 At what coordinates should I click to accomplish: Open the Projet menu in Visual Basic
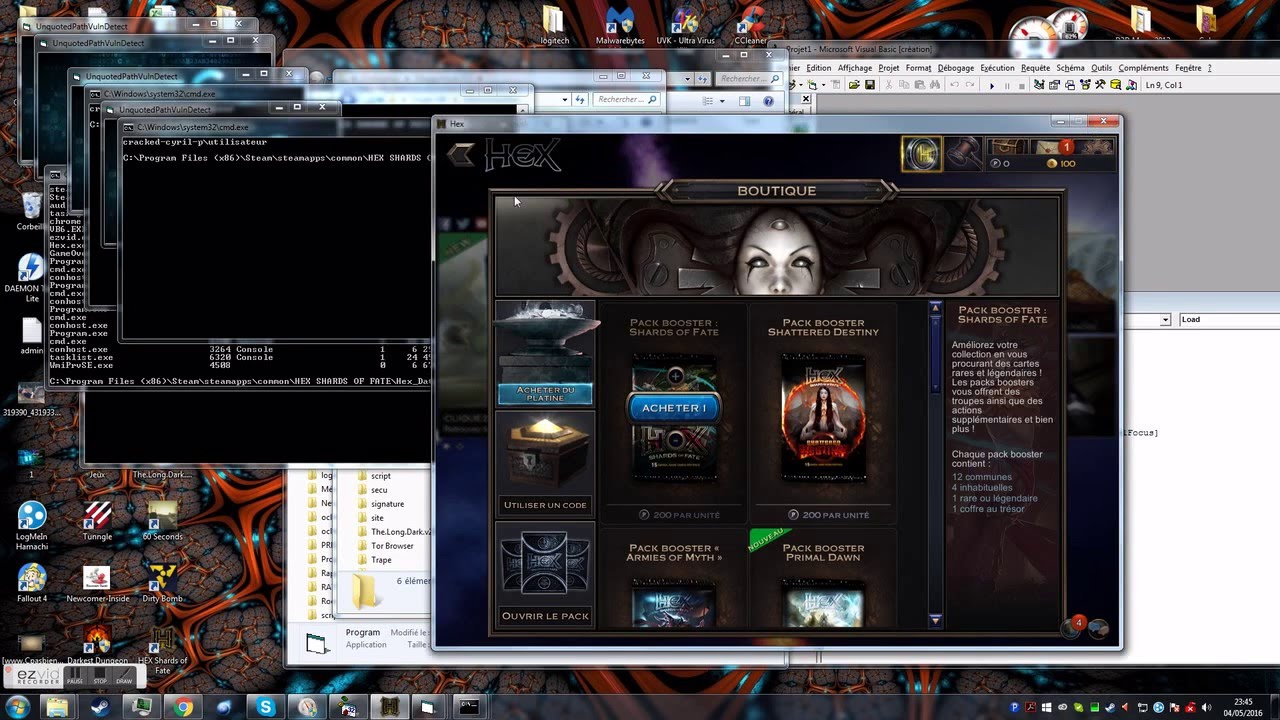889,68
